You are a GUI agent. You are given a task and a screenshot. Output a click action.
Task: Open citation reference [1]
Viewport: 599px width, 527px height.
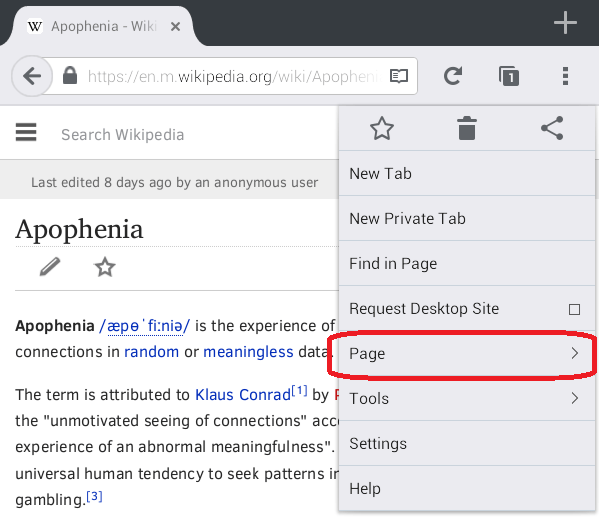pyautogui.click(x=300, y=390)
